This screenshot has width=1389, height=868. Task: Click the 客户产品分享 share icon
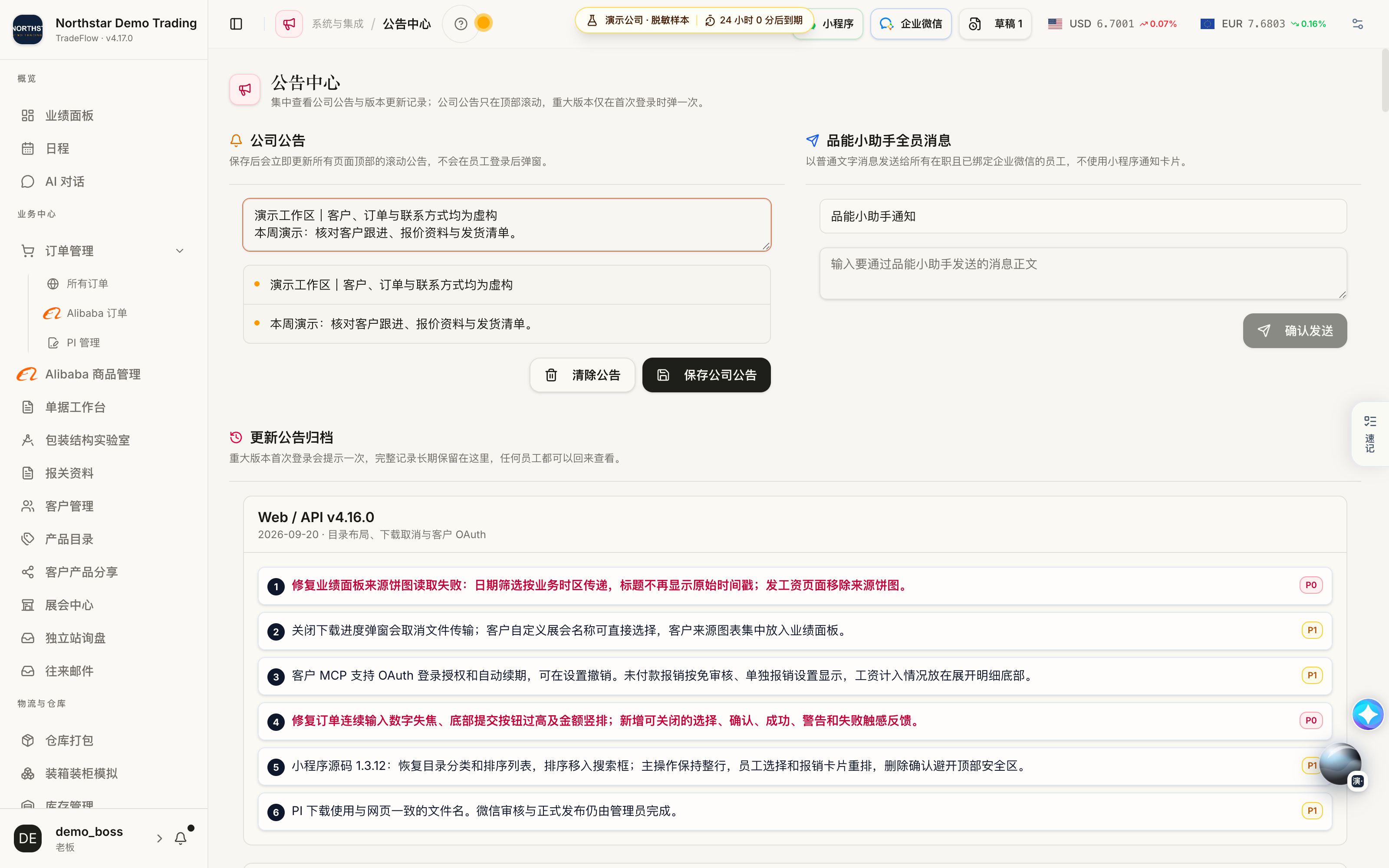pyautogui.click(x=27, y=572)
